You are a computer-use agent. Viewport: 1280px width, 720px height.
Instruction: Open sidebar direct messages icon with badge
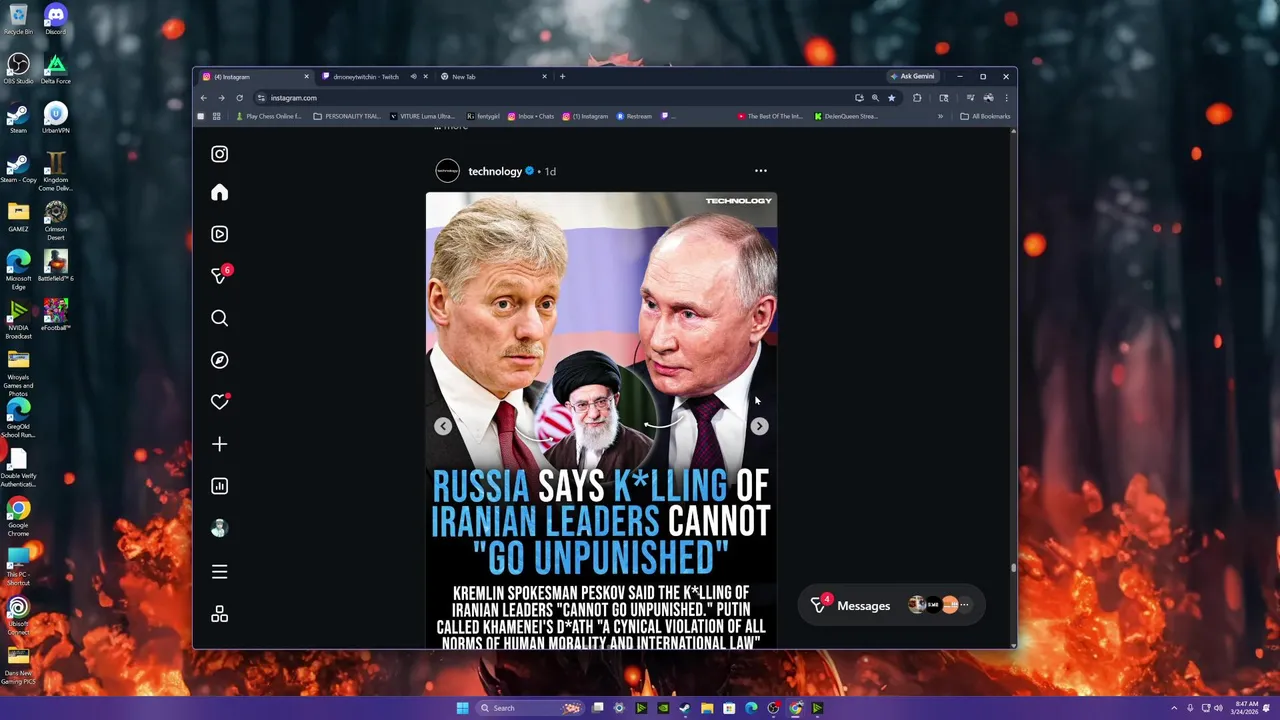click(220, 275)
